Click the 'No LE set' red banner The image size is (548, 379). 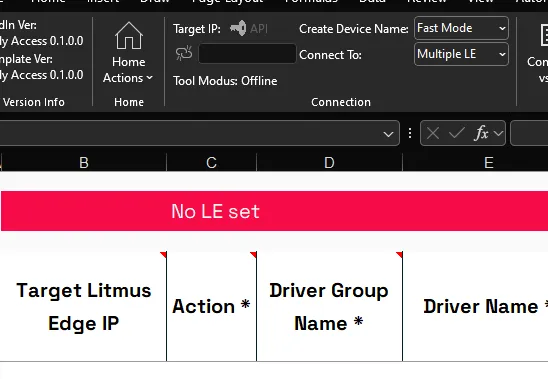[x=274, y=211]
